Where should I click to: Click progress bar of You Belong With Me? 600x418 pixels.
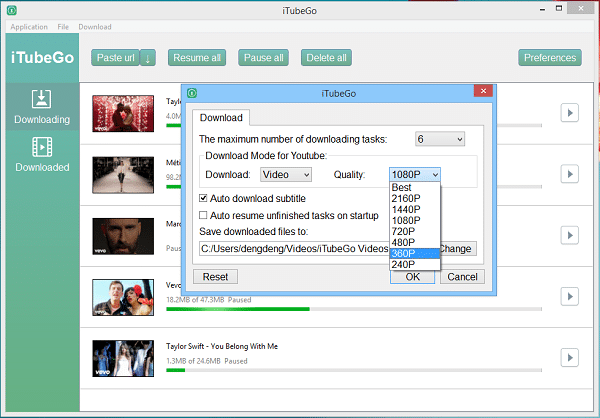pos(354,370)
